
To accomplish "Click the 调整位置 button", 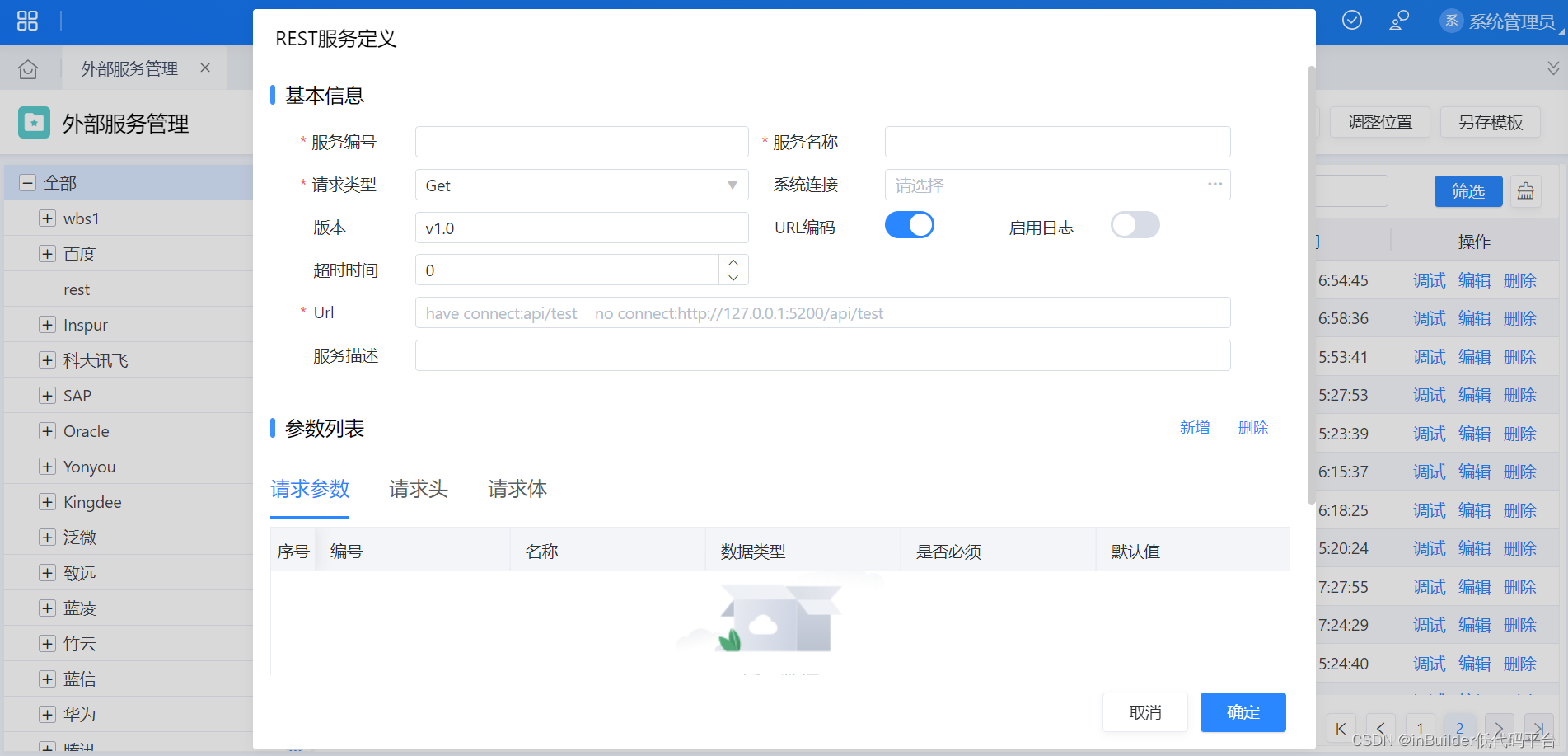I will (1380, 122).
